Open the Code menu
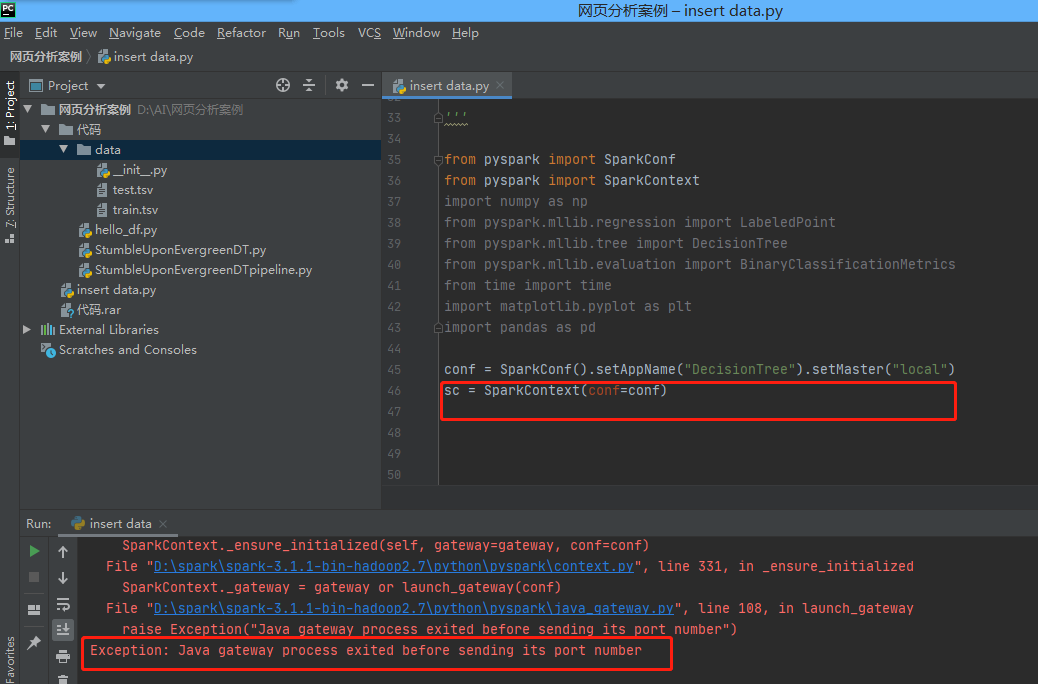This screenshot has height=684, width=1038. 189,32
